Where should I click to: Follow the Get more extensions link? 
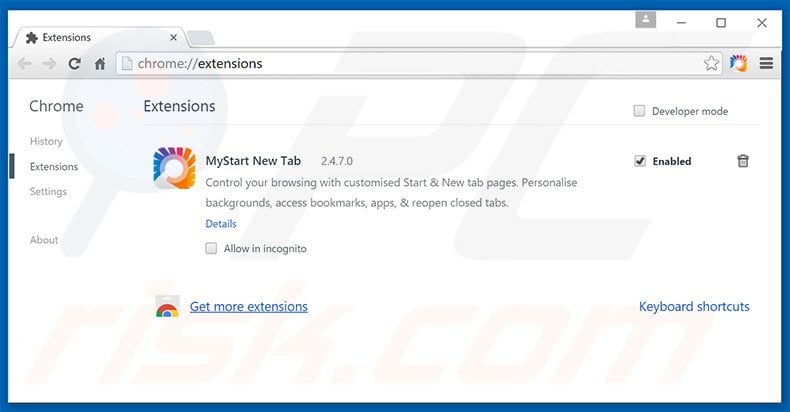tap(249, 307)
